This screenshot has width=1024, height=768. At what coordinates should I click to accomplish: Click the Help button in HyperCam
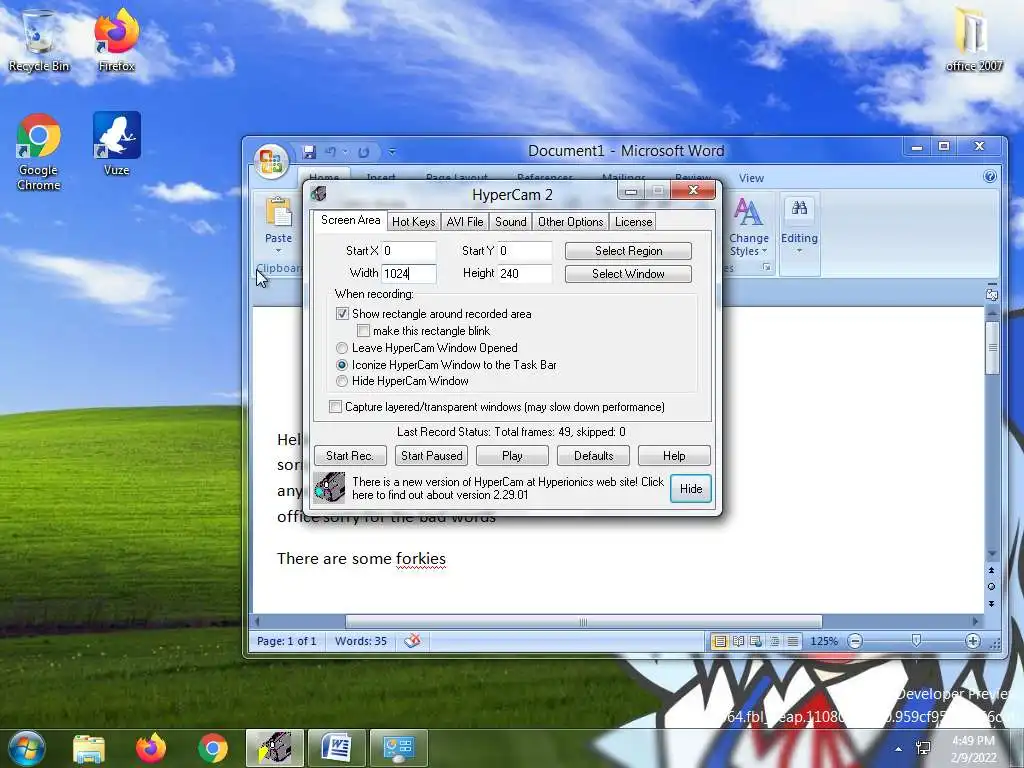(674, 456)
